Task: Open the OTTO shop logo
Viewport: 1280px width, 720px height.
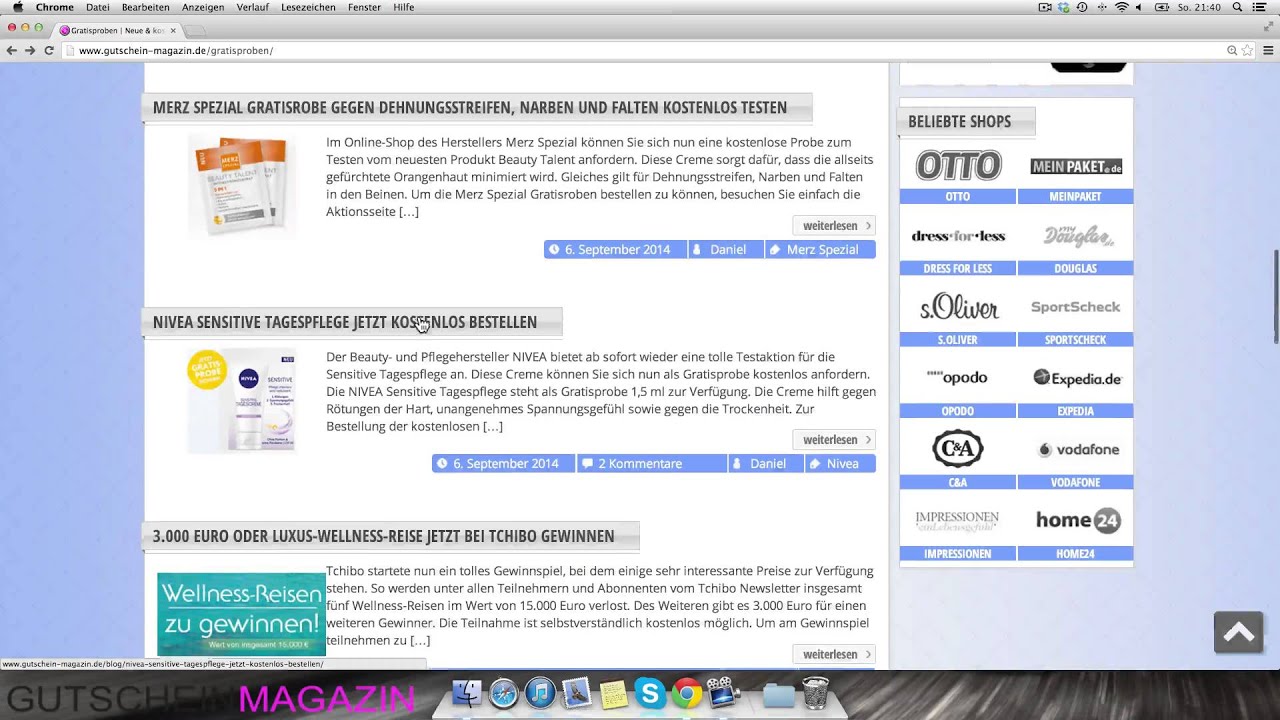Action: (958, 166)
